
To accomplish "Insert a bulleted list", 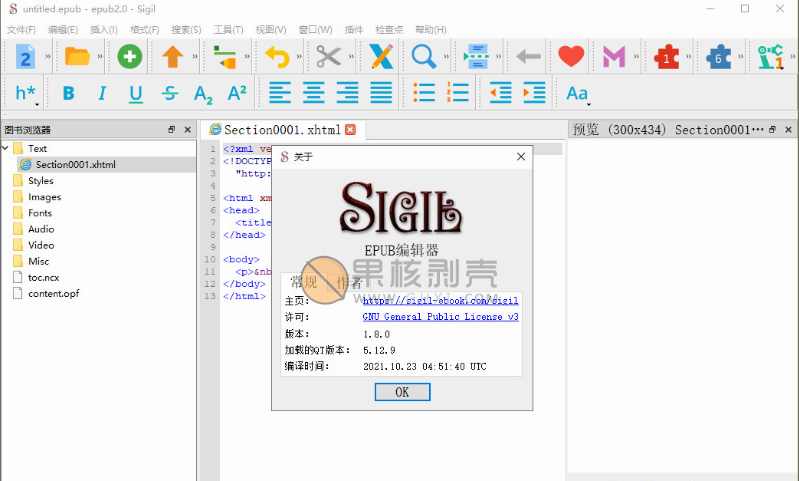I will 424,93.
